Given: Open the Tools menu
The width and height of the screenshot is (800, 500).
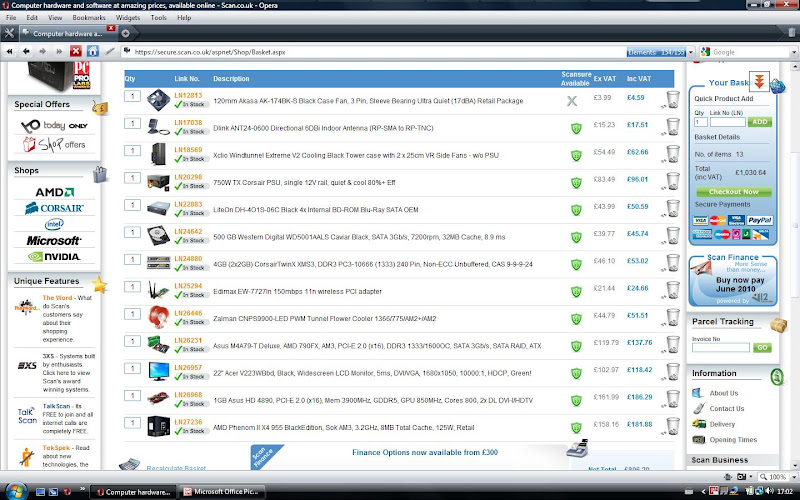Looking at the screenshot, I should coord(159,17).
